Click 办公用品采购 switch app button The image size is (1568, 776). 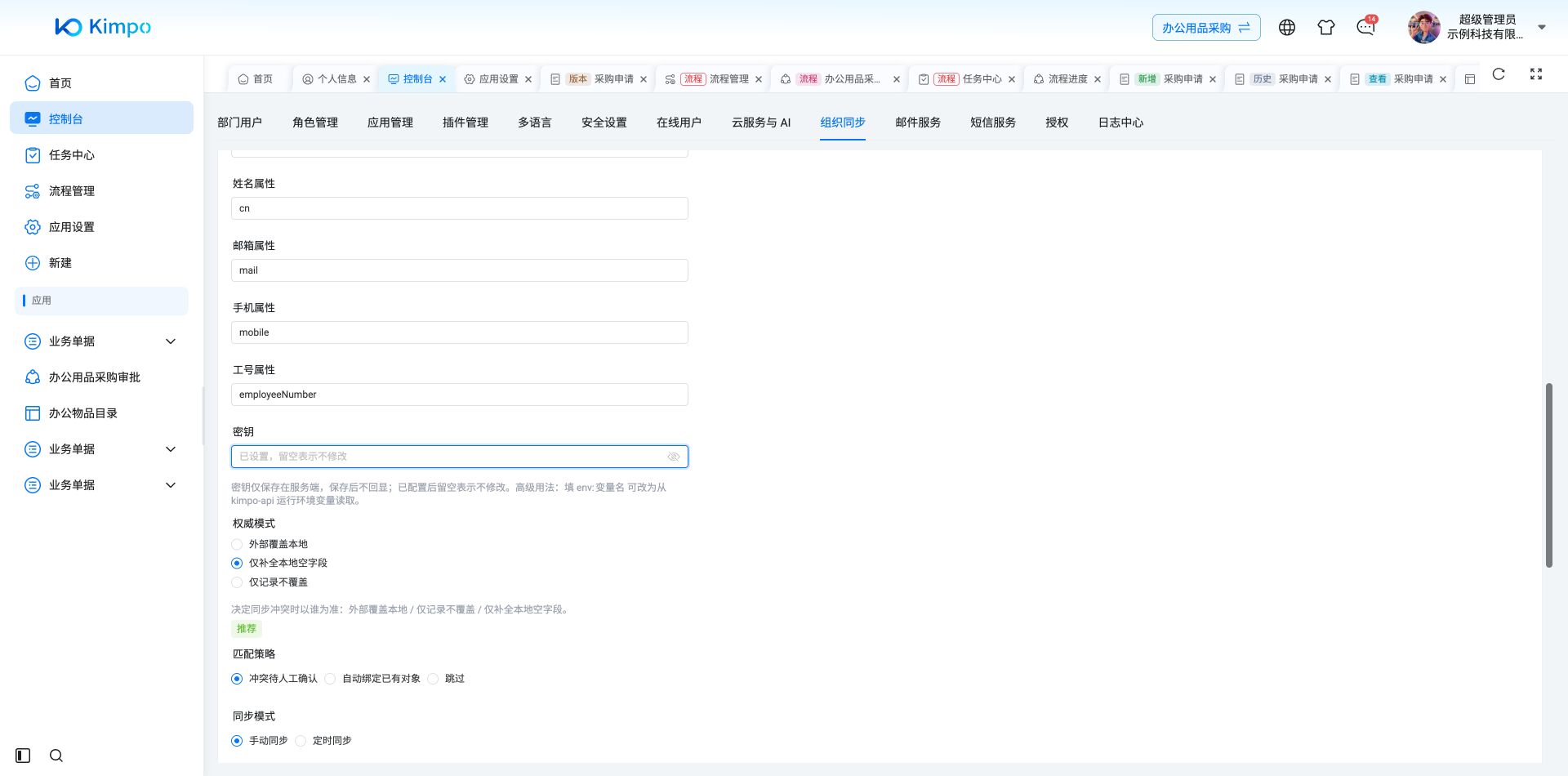(x=1206, y=27)
